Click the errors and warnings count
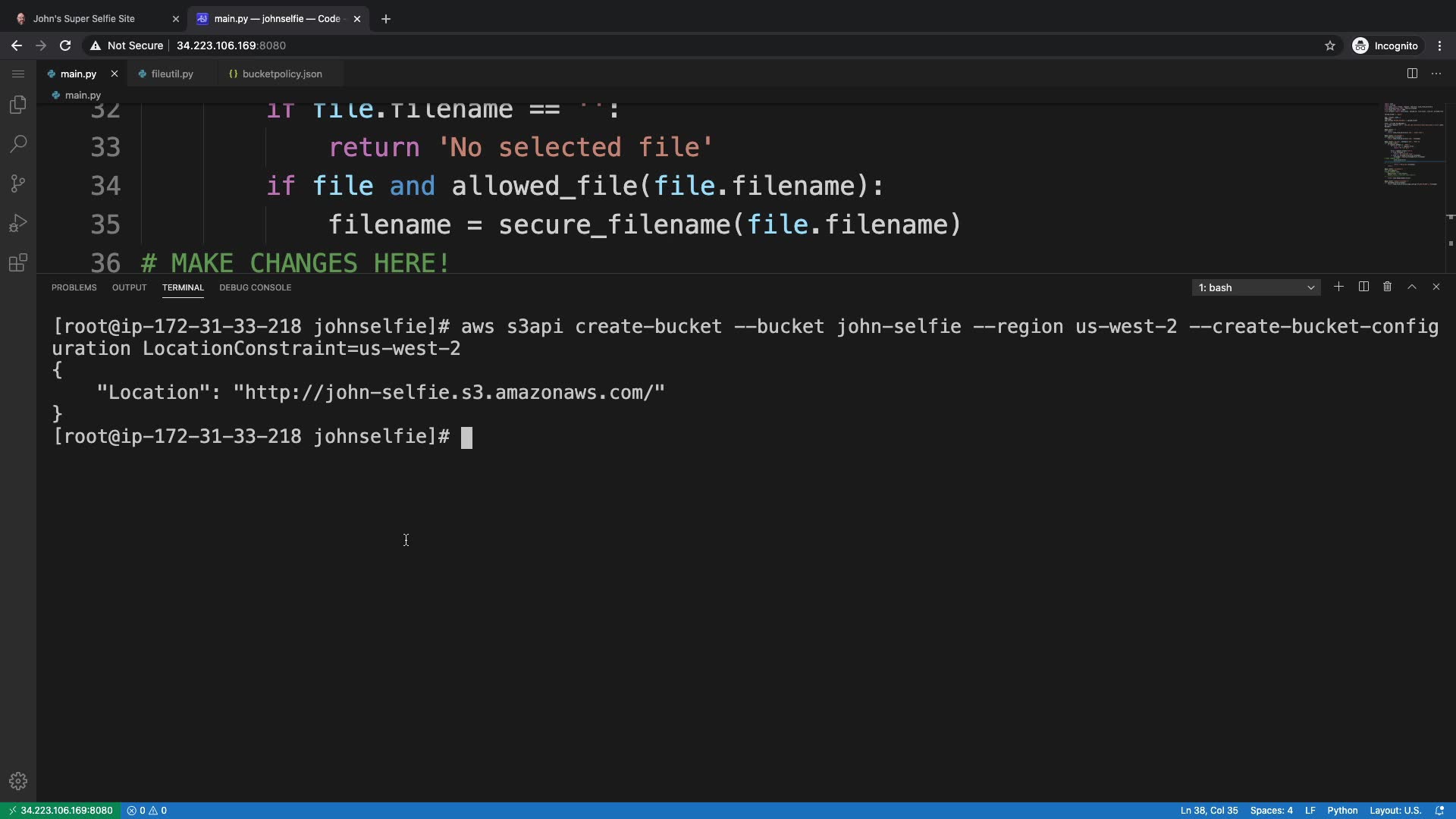The height and width of the screenshot is (819, 1456). point(147,811)
